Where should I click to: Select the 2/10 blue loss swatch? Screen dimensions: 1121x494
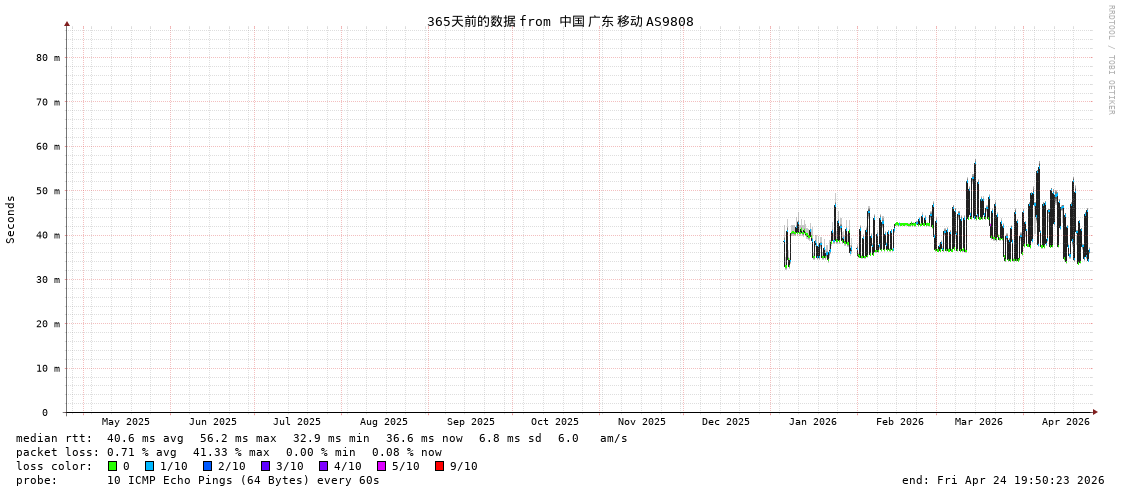[207, 466]
